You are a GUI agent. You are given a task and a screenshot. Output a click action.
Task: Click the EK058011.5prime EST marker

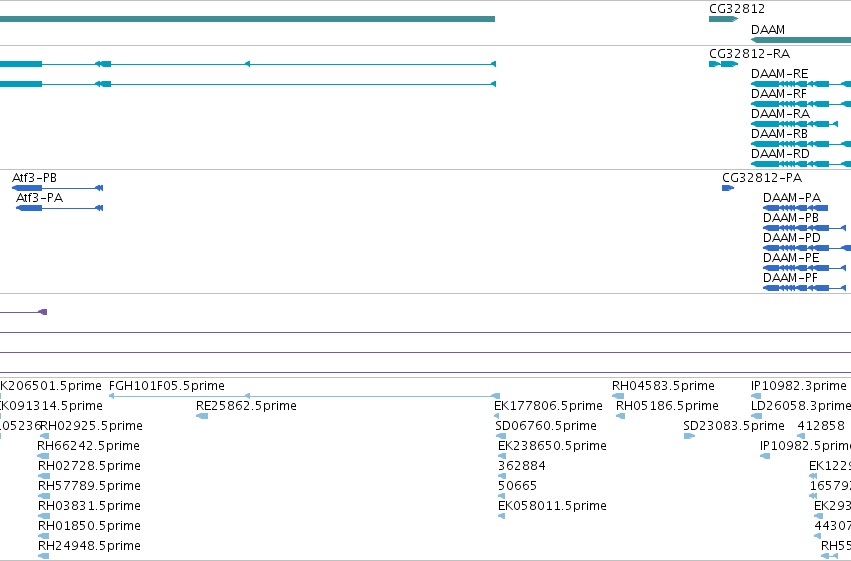point(501,516)
